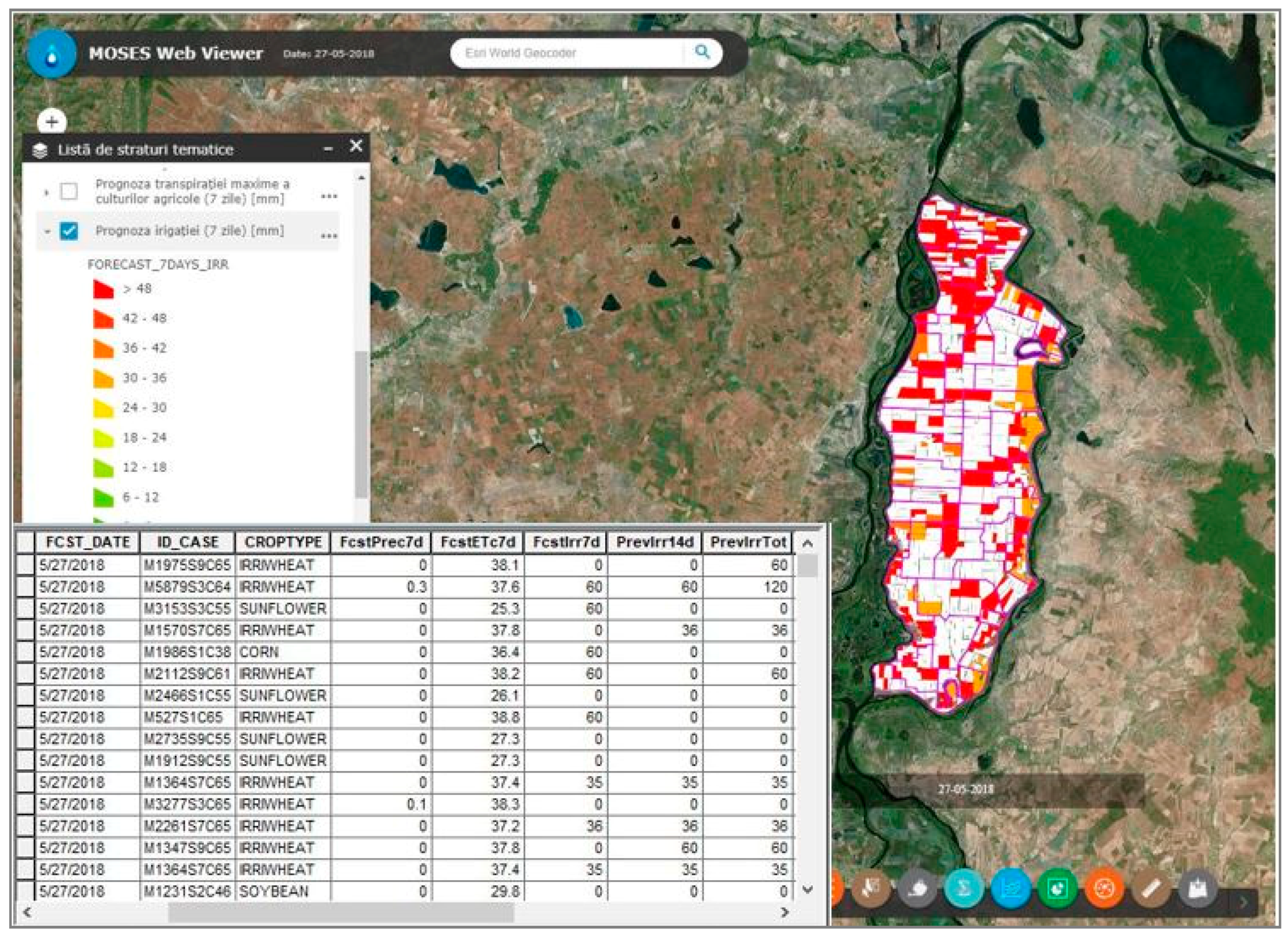Click the blue MOSES water drop logo
The height and width of the screenshot is (935, 1288).
click(x=52, y=54)
